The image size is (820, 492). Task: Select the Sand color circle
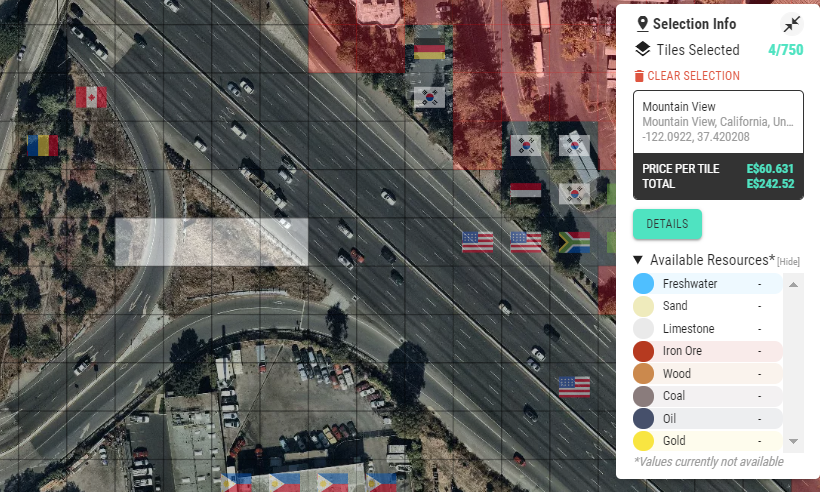click(643, 306)
